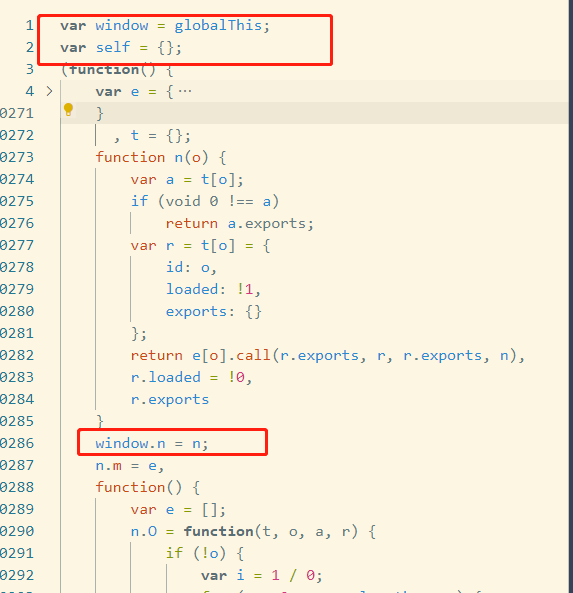Viewport: 573px width, 593px height.
Task: Click line number 2 in the gutter
Action: pos(30,47)
